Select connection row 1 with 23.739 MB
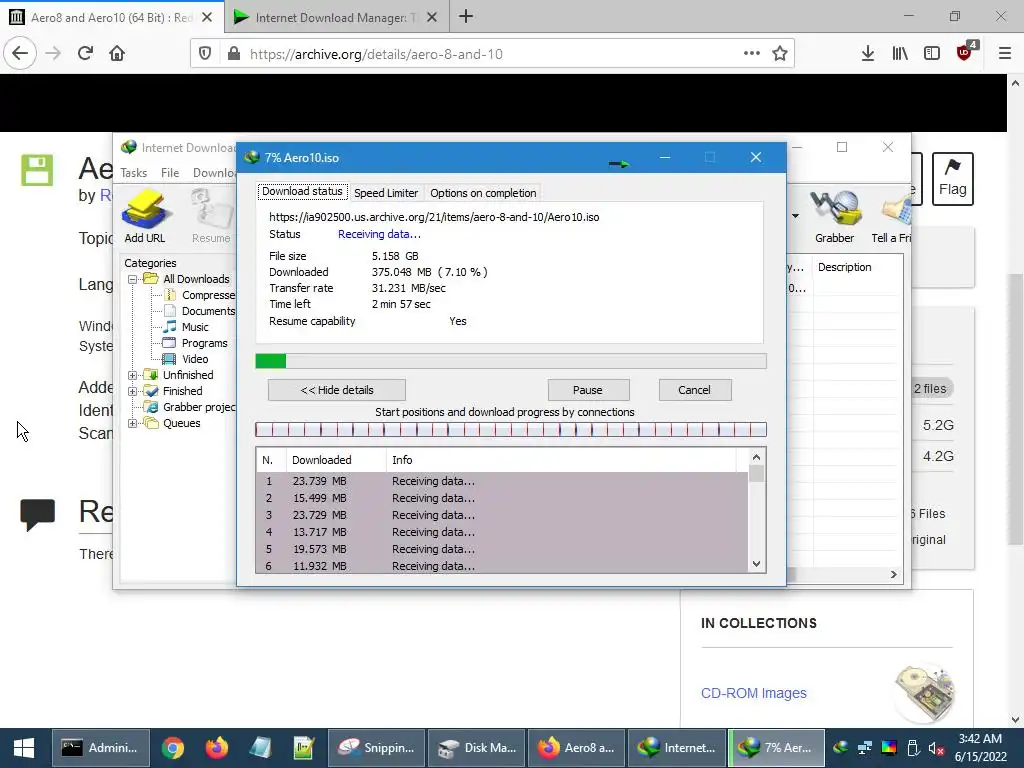This screenshot has height=768, width=1024. click(502, 481)
